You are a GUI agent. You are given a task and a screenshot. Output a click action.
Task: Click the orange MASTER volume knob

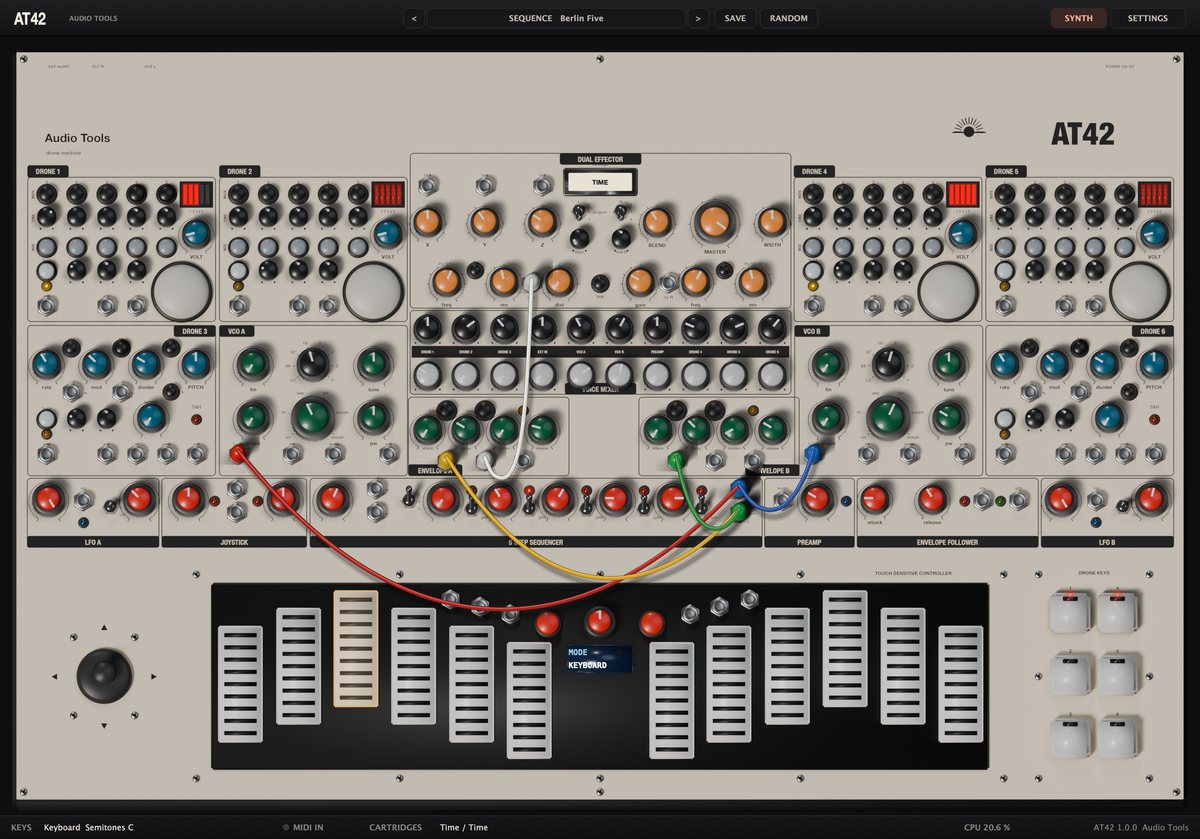(x=714, y=223)
